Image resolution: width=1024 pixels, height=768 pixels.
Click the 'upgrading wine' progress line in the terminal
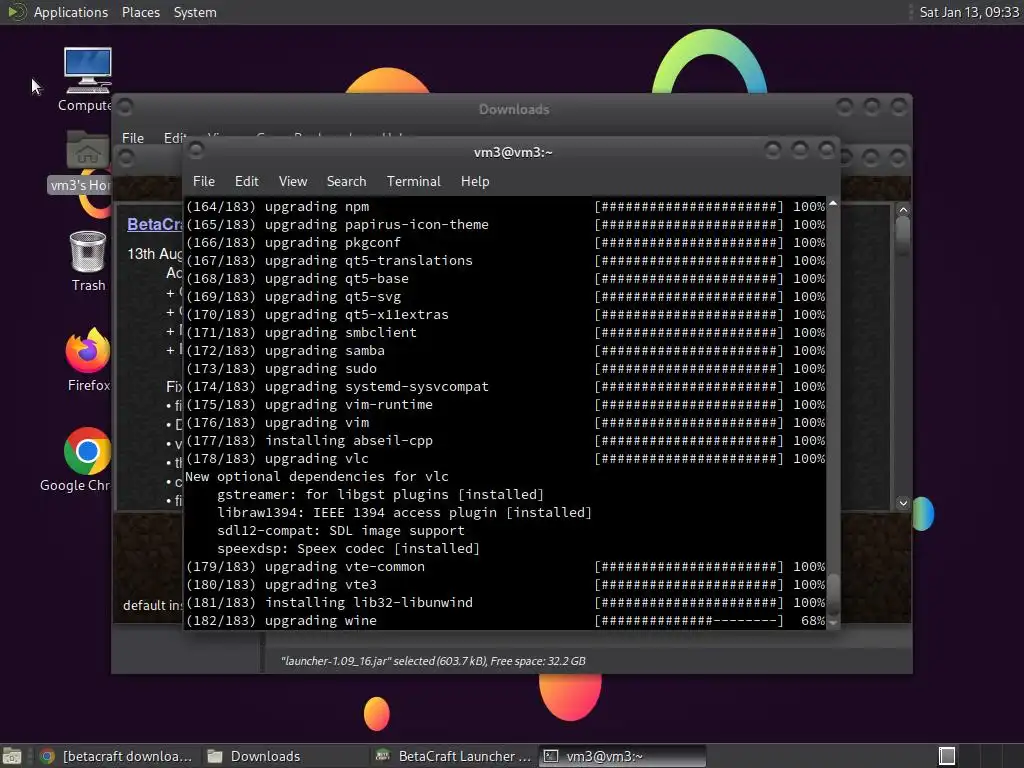pyautogui.click(x=505, y=620)
